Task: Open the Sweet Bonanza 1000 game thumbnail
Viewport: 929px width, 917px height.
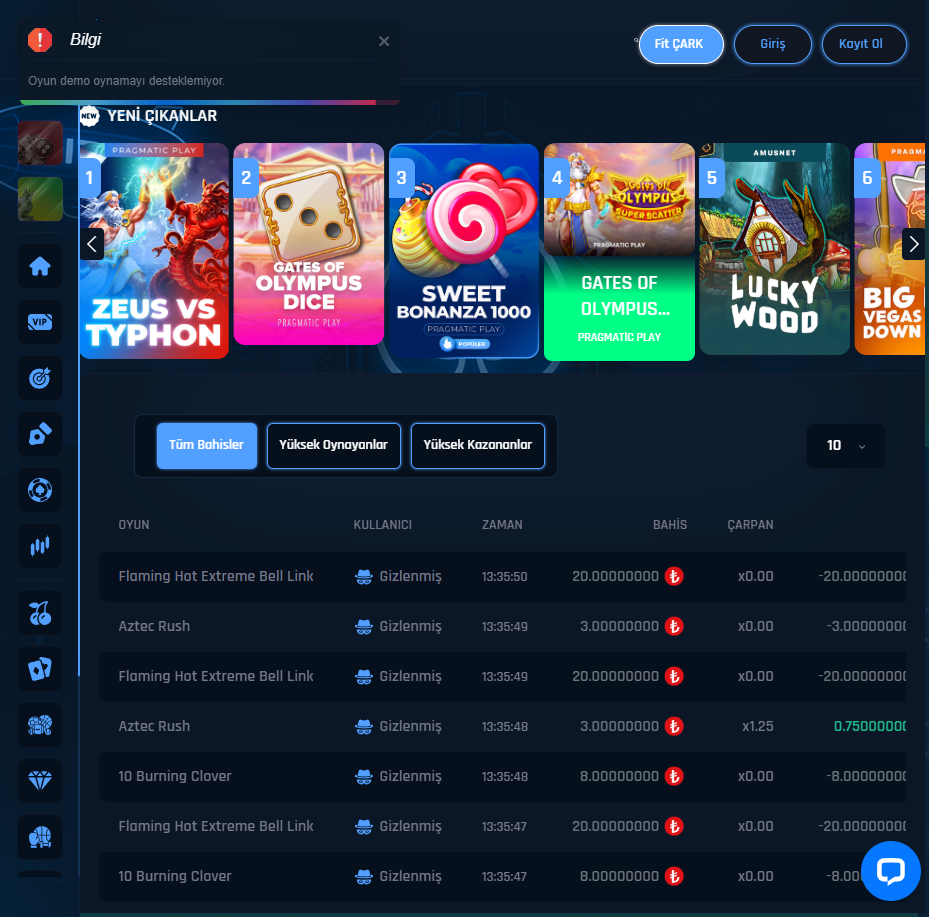Action: click(x=463, y=250)
